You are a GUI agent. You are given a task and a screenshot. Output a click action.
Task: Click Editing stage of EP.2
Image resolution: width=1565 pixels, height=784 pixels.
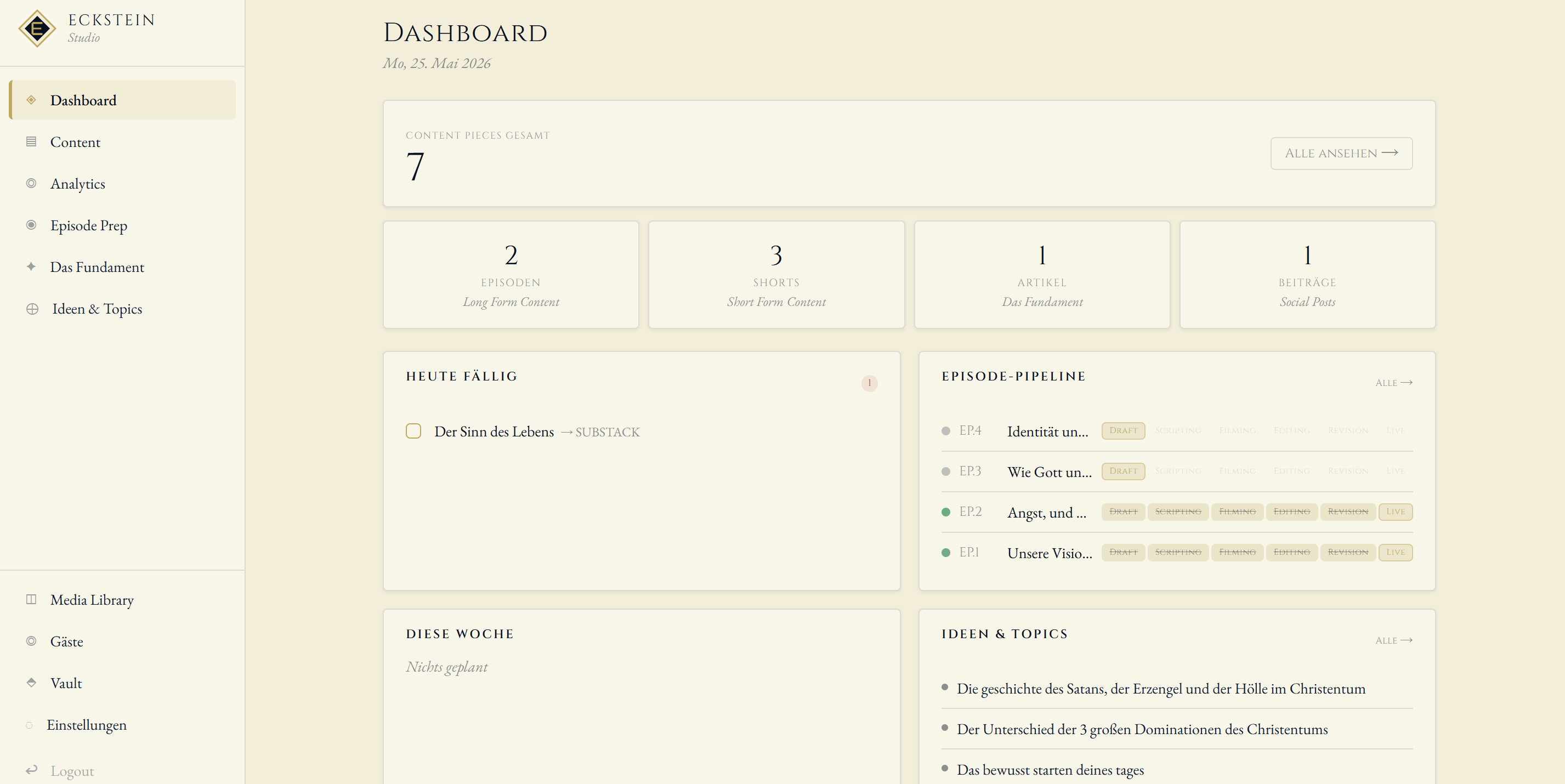click(x=1291, y=512)
